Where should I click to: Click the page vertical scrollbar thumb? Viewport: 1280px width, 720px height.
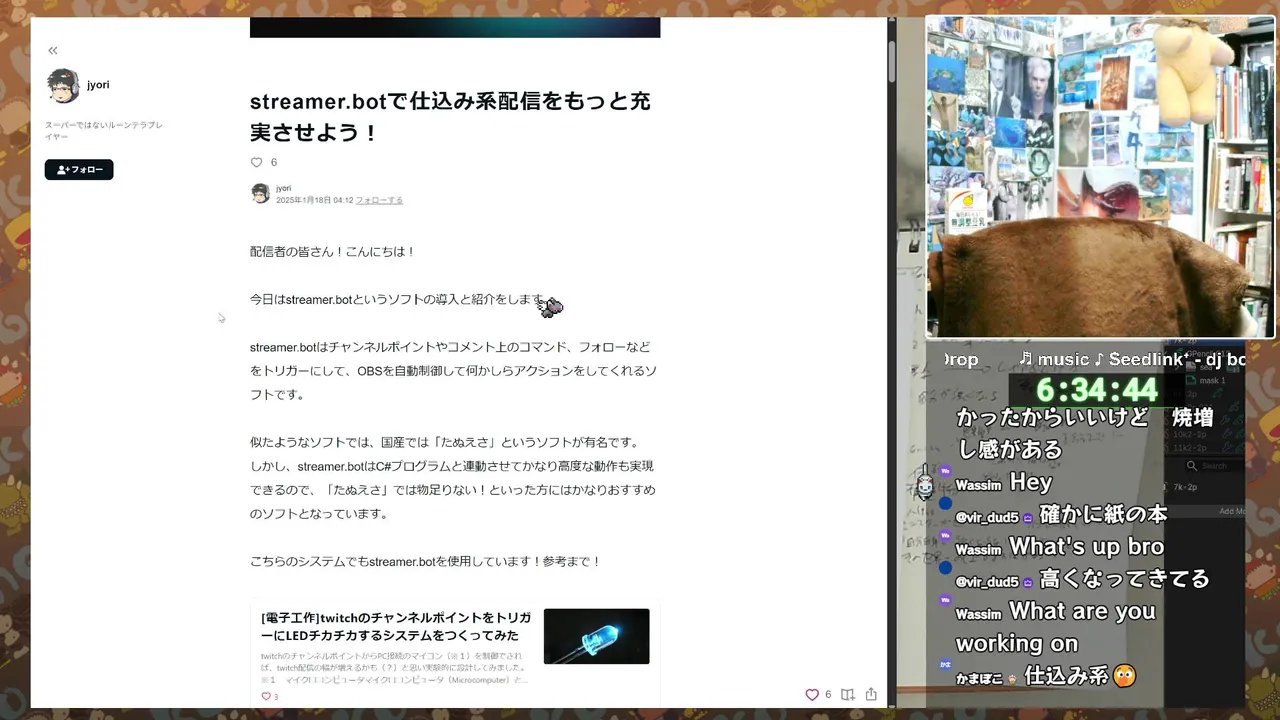(891, 62)
